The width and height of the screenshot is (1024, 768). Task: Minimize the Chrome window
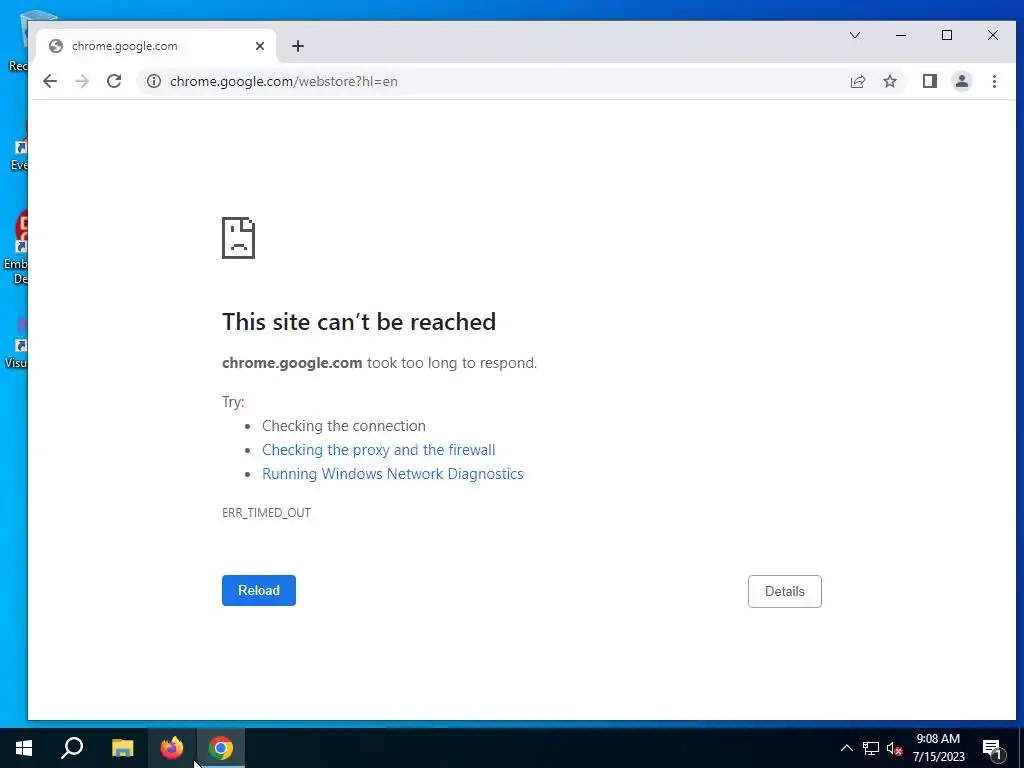(901, 35)
